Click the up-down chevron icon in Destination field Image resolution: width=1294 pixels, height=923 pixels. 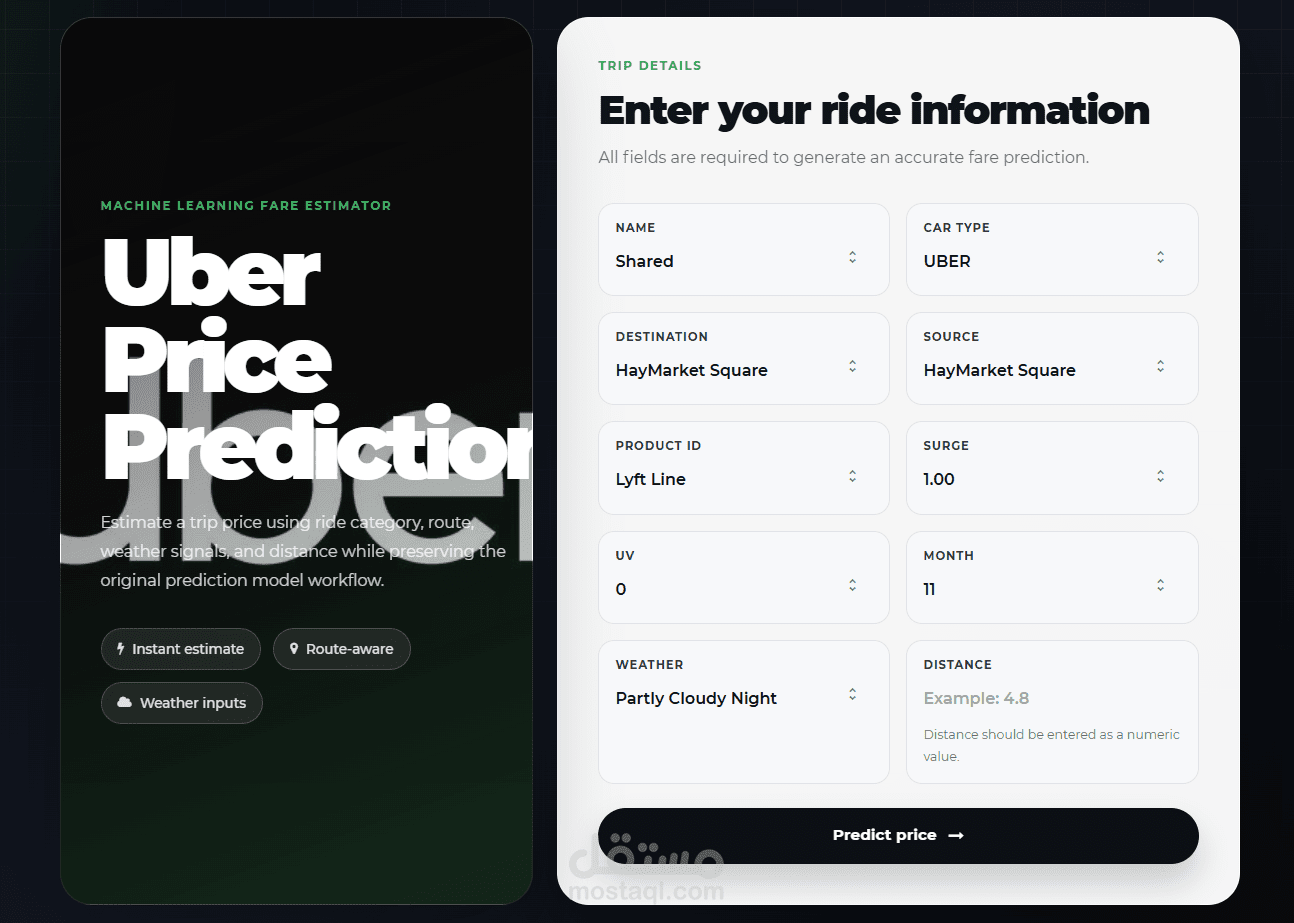(853, 367)
